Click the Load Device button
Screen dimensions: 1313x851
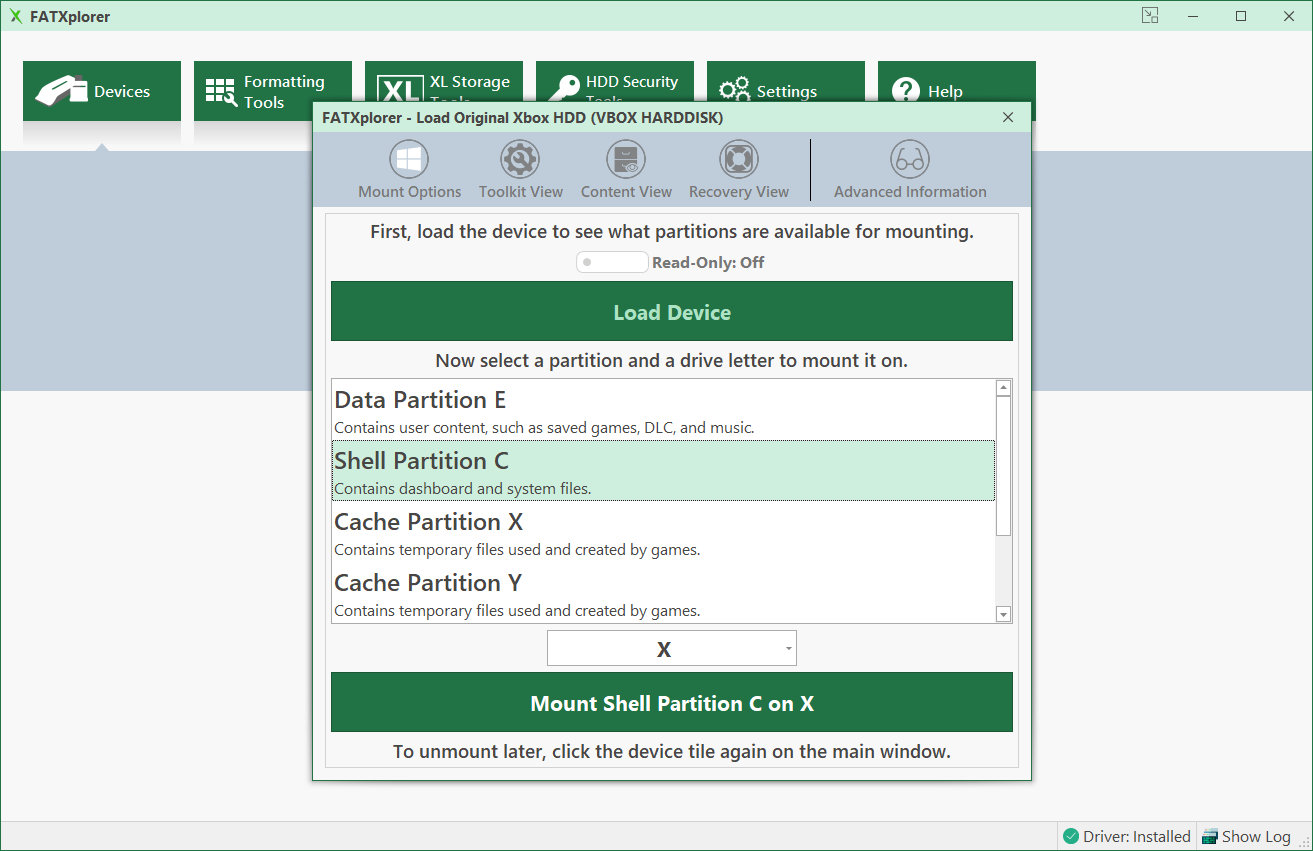(x=672, y=311)
